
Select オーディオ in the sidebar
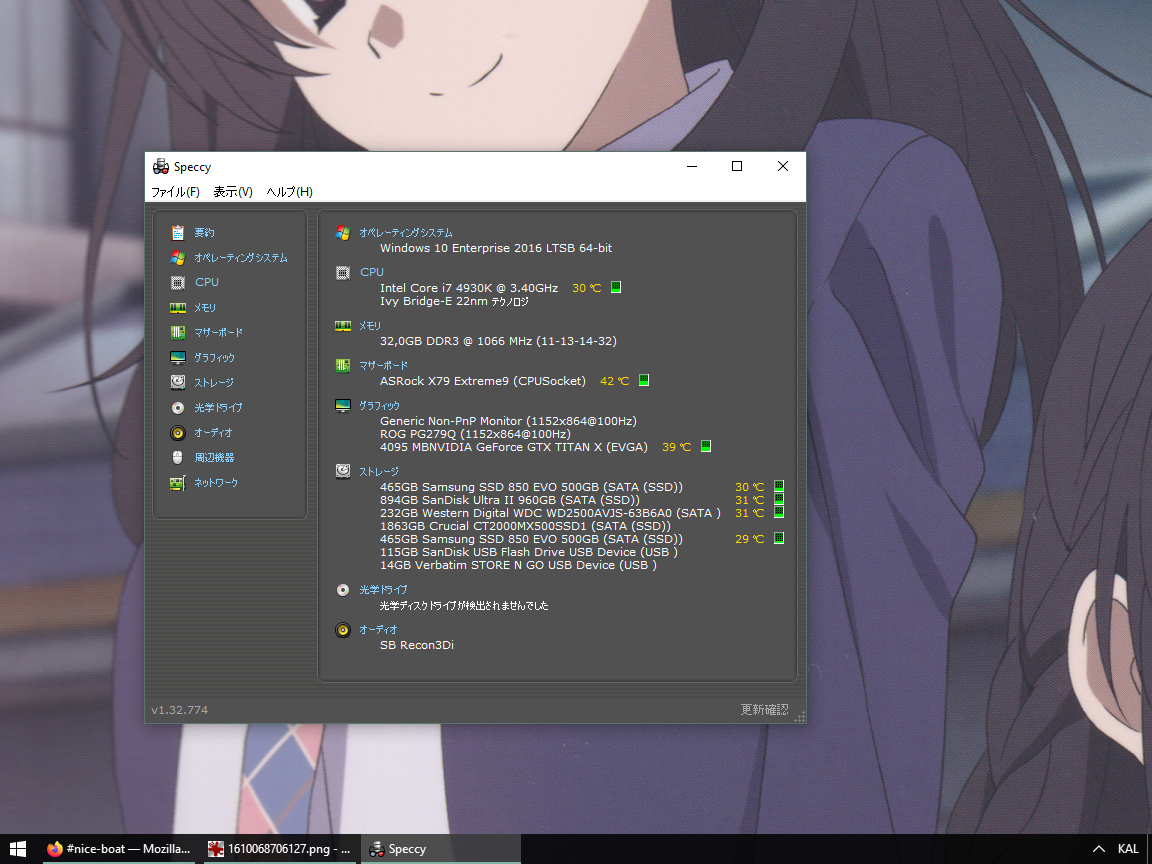tap(213, 433)
